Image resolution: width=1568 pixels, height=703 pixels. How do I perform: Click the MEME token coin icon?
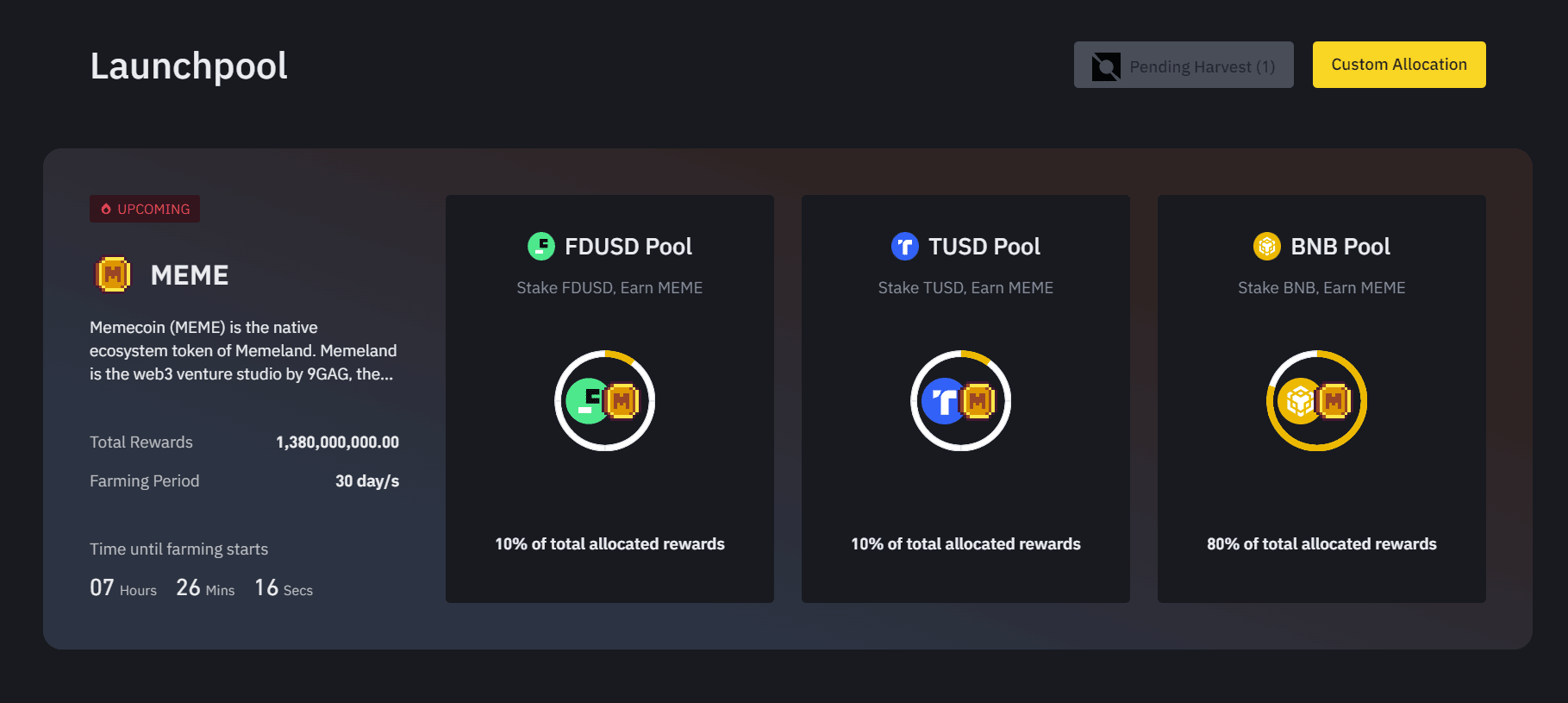[x=113, y=274]
